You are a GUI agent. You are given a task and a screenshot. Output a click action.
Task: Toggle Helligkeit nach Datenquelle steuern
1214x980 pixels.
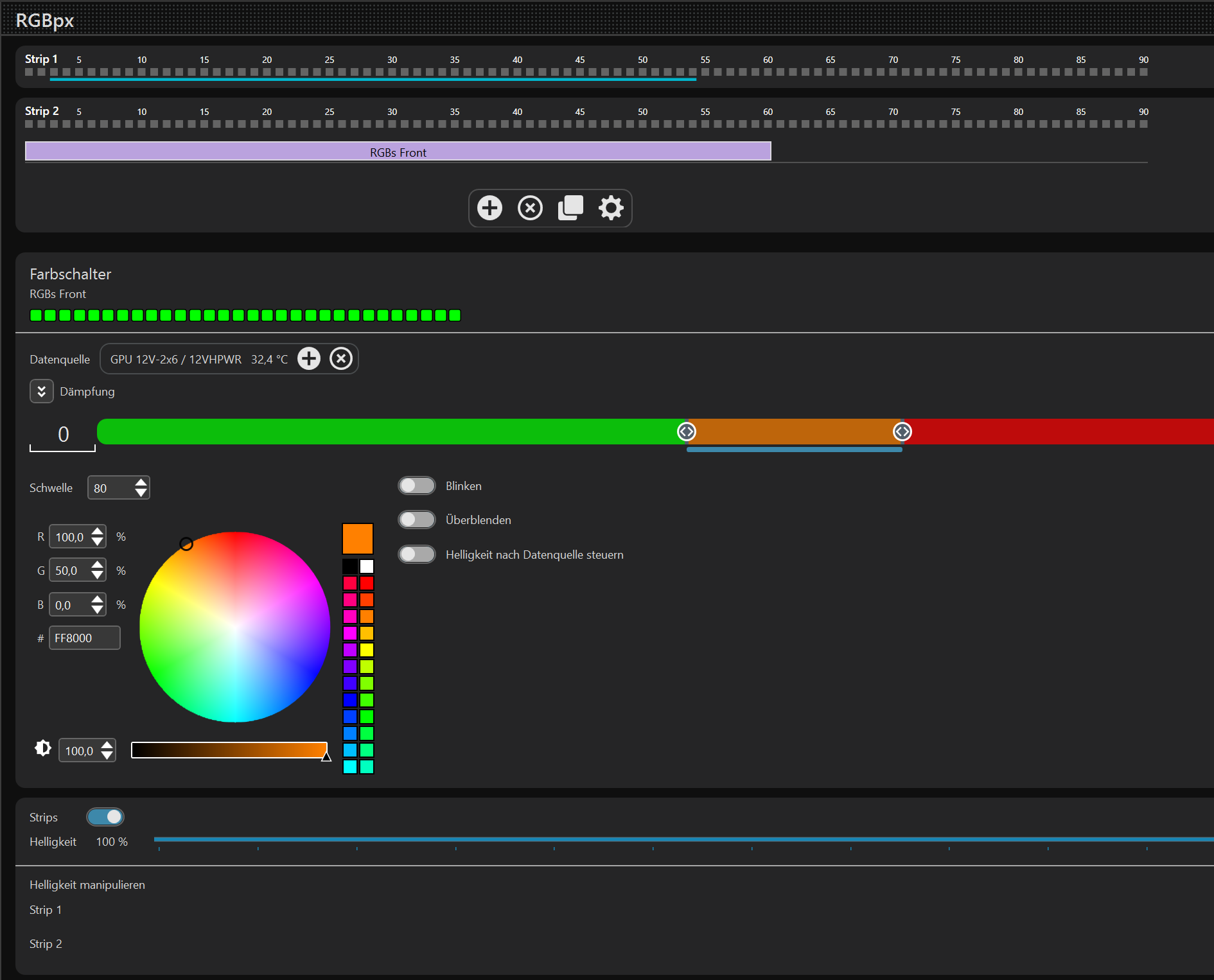click(417, 554)
